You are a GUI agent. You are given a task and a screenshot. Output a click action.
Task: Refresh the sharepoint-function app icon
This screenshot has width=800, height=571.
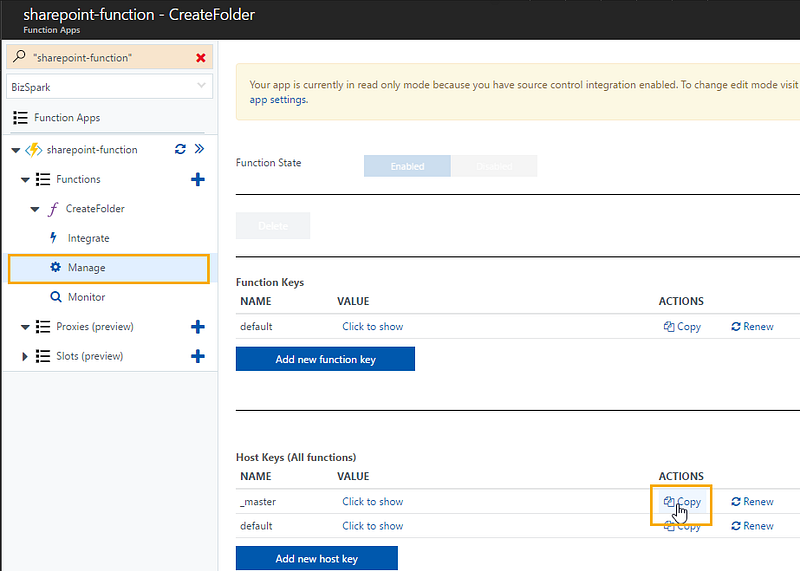pos(180,149)
